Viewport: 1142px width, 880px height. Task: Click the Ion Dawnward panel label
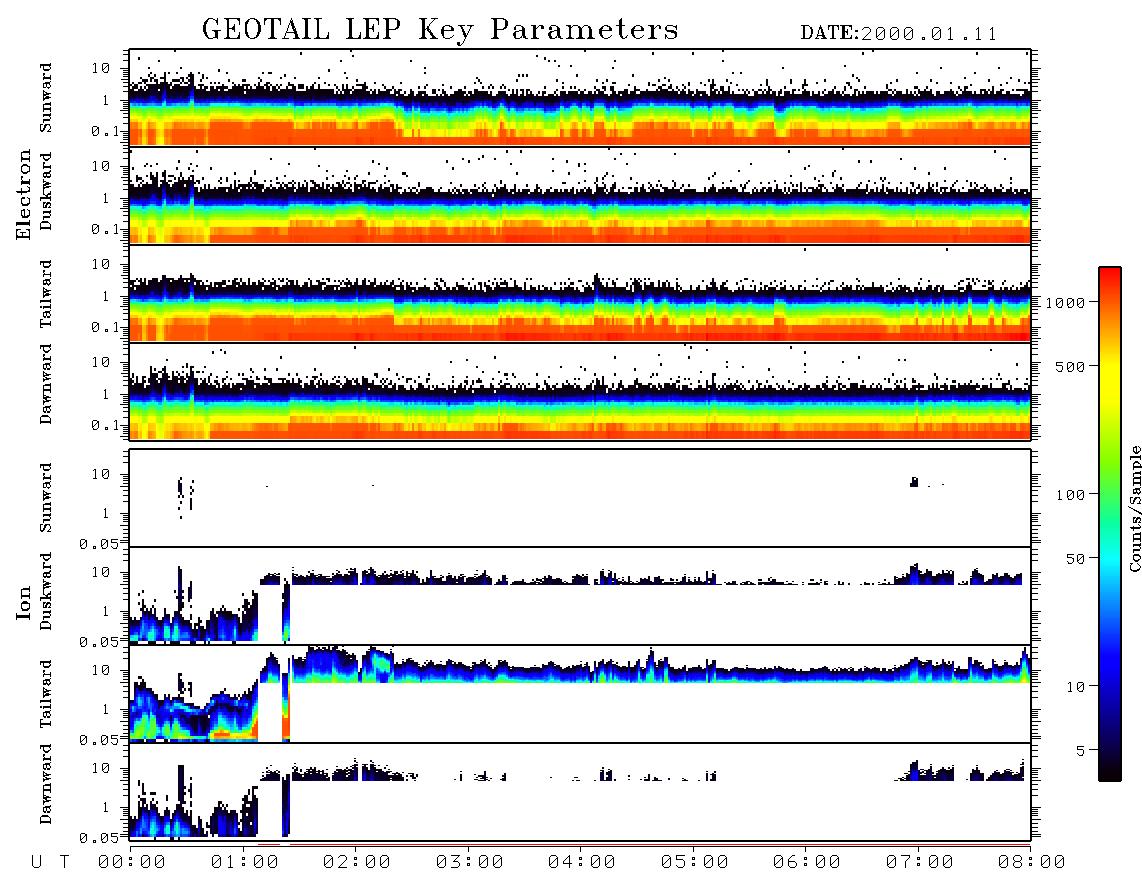coord(46,784)
